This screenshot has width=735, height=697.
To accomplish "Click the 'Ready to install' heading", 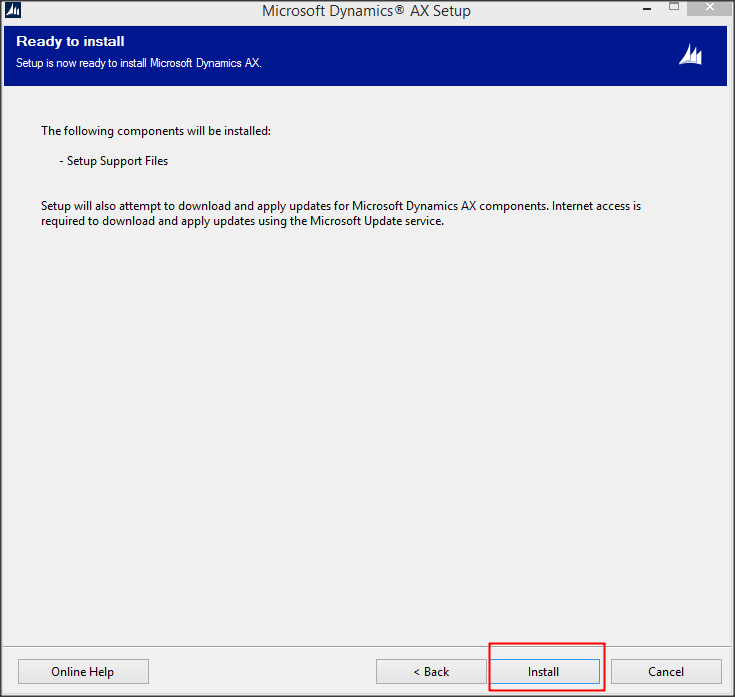I will (x=70, y=41).
